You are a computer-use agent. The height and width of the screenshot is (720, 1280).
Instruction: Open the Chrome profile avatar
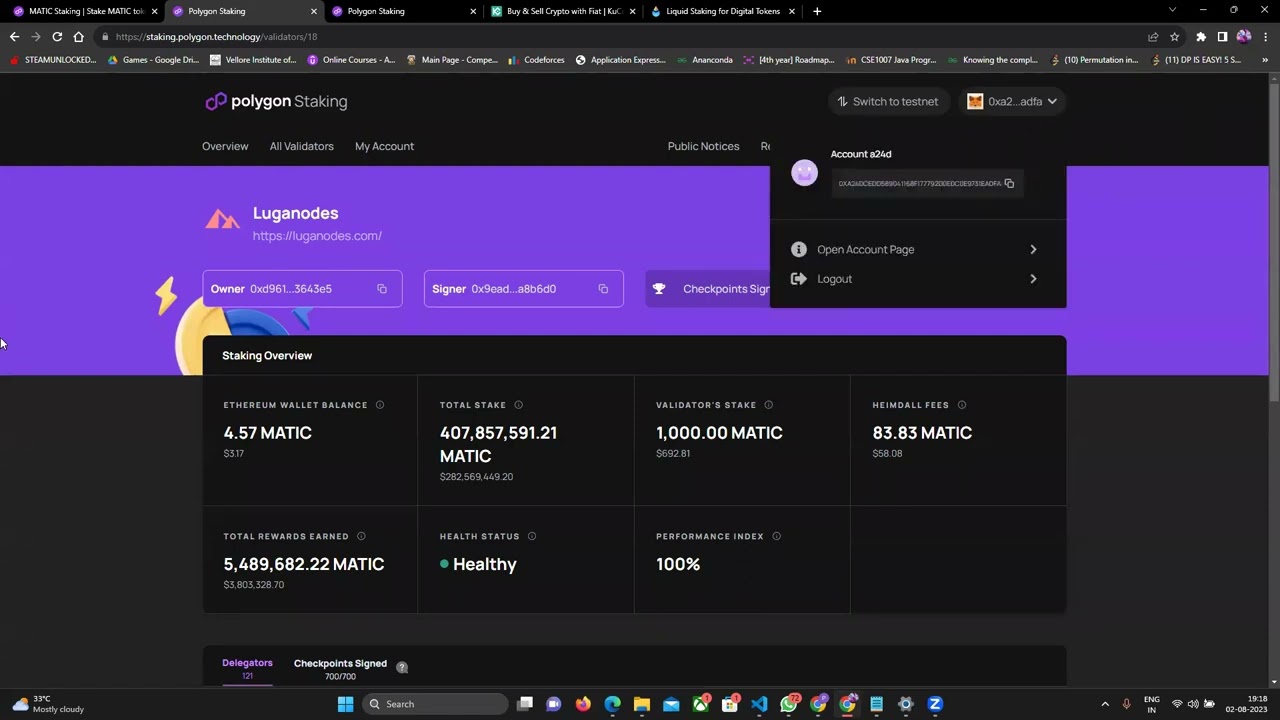[x=1243, y=37]
